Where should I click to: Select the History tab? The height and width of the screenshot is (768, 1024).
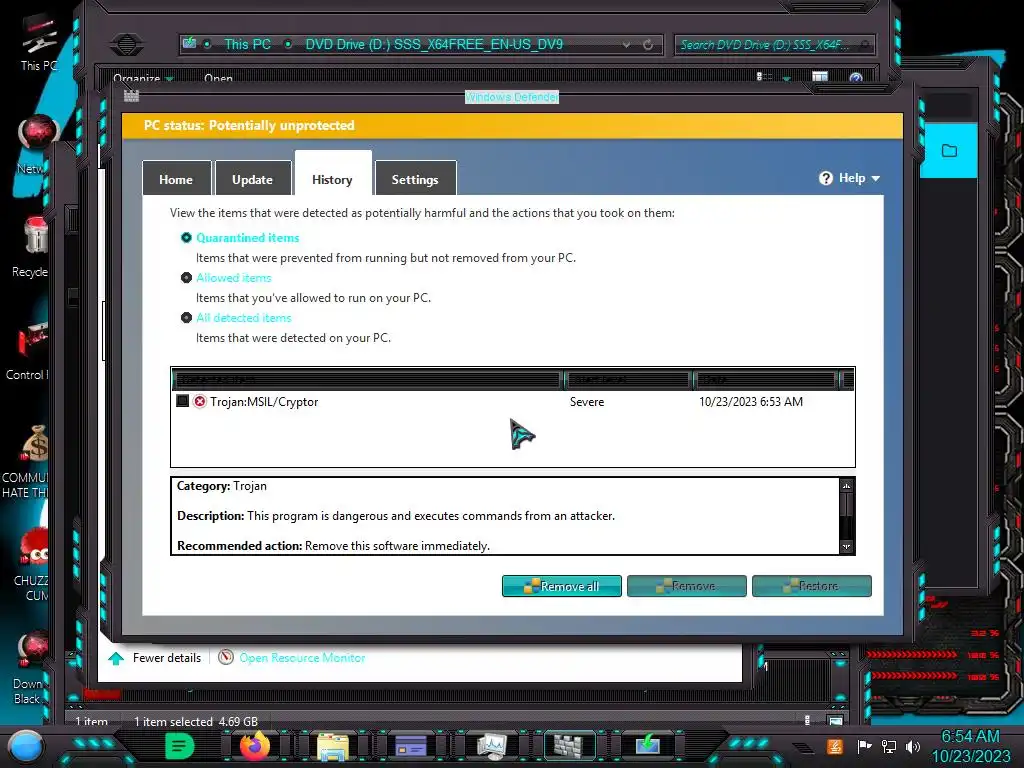pos(332,178)
